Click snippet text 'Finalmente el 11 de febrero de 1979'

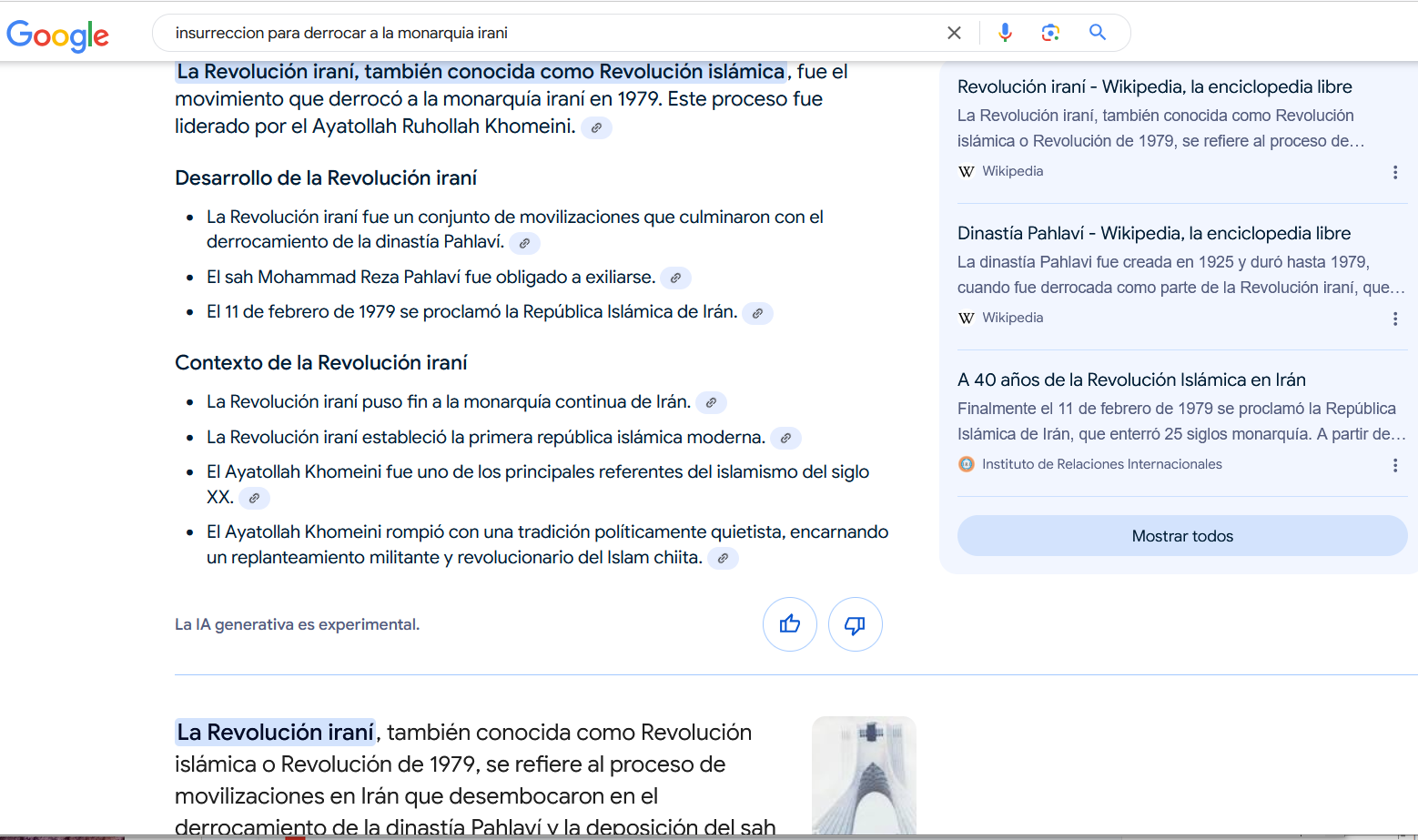click(1181, 421)
